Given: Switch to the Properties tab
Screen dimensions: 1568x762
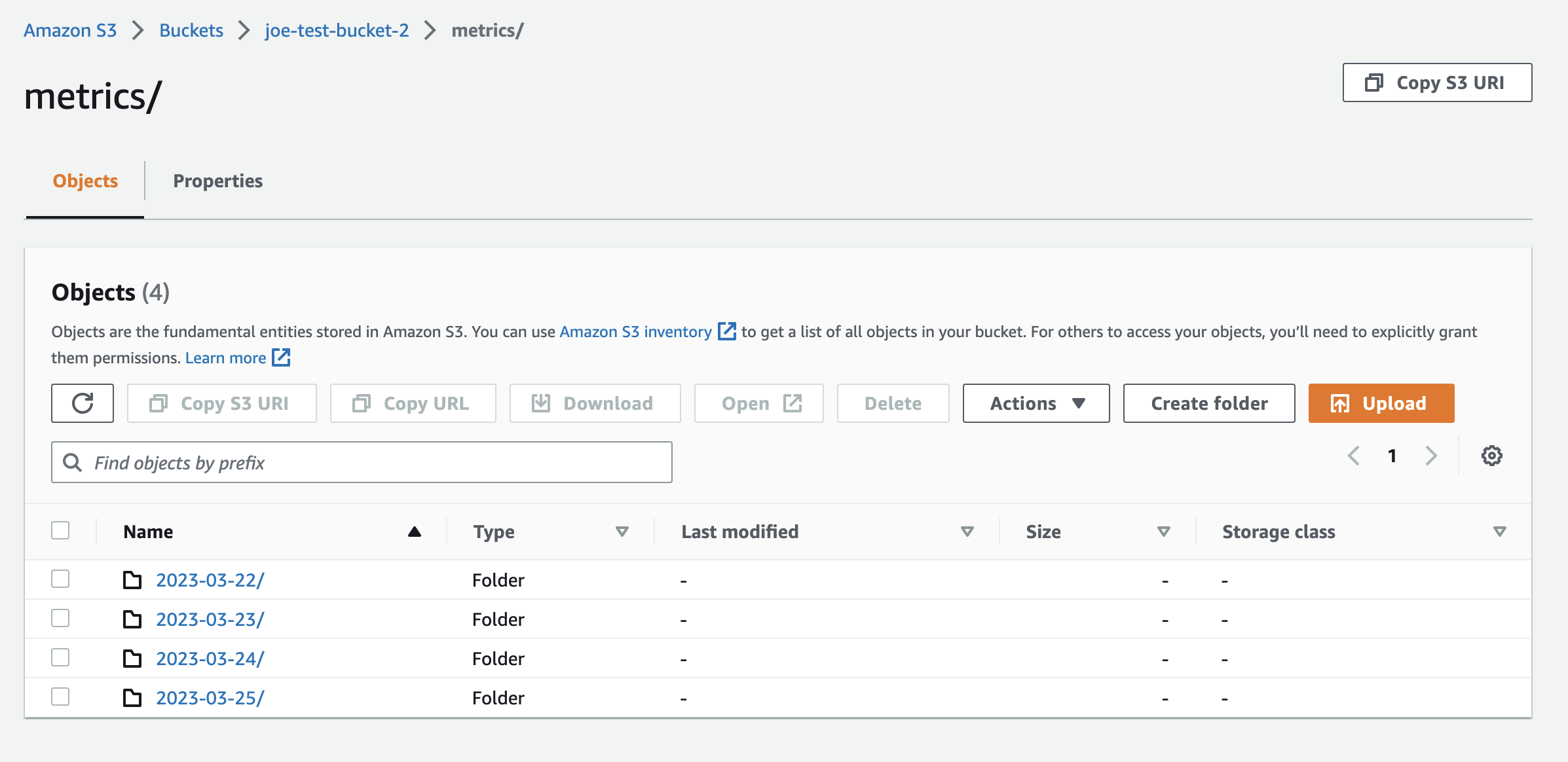Looking at the screenshot, I should [217, 181].
